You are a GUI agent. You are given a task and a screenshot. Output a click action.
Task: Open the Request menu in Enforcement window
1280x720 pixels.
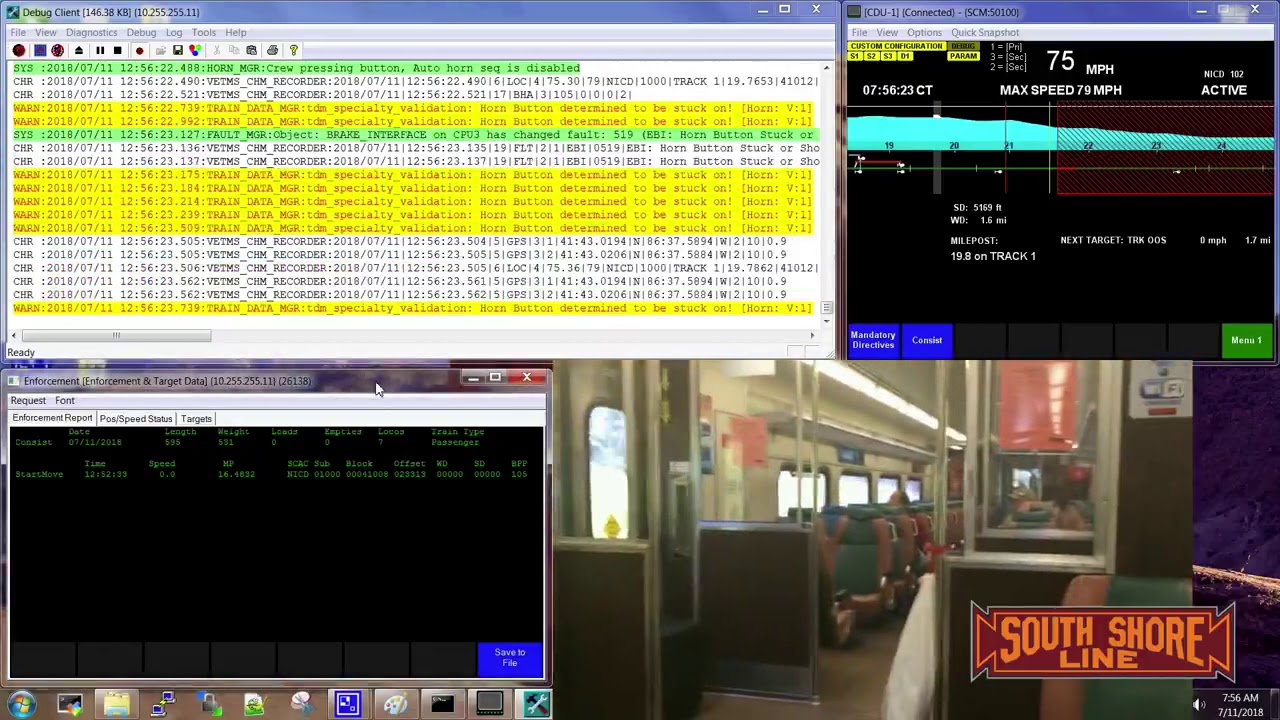pyautogui.click(x=28, y=400)
